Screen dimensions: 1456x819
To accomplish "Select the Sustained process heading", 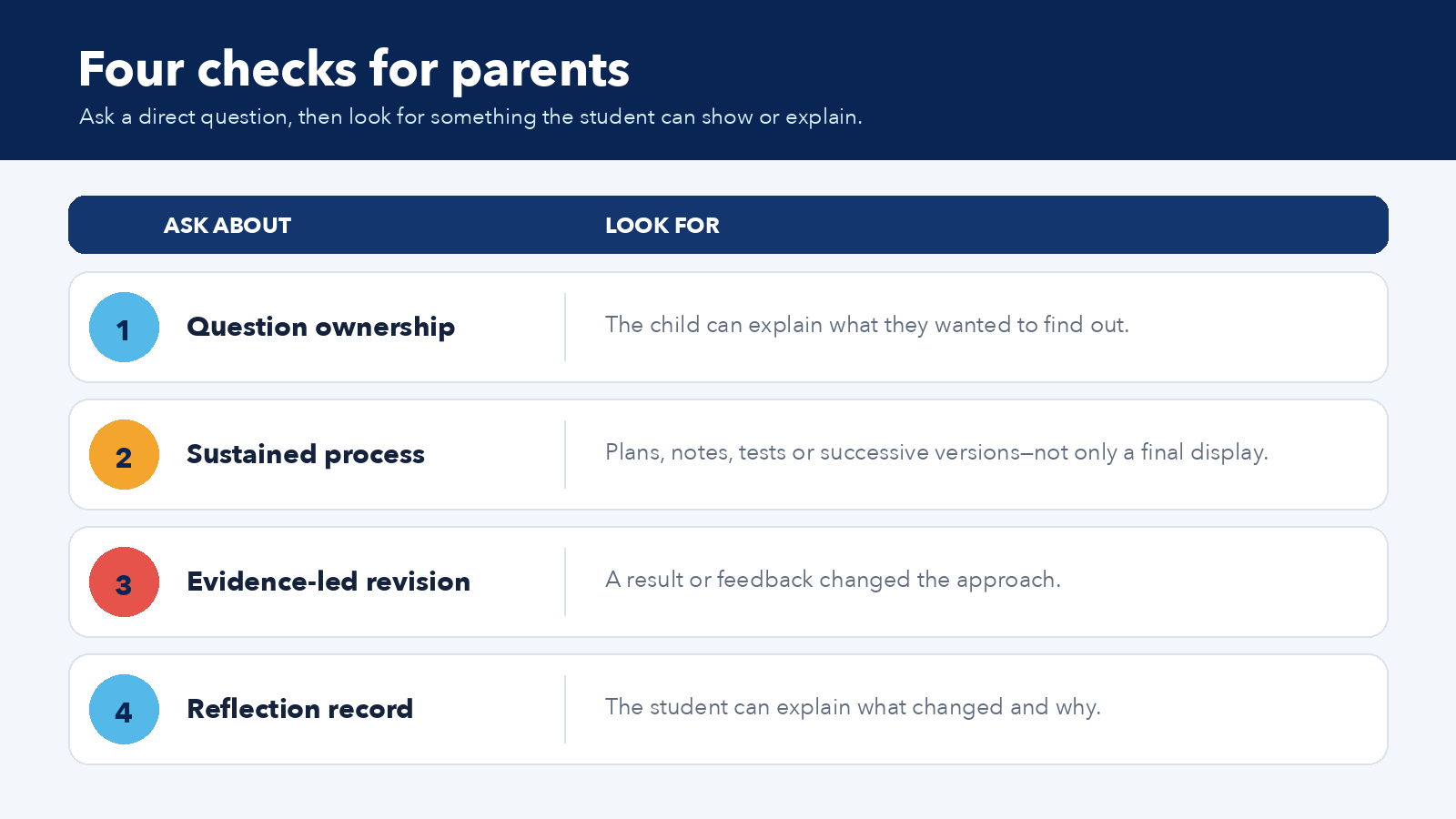I will click(x=306, y=454).
